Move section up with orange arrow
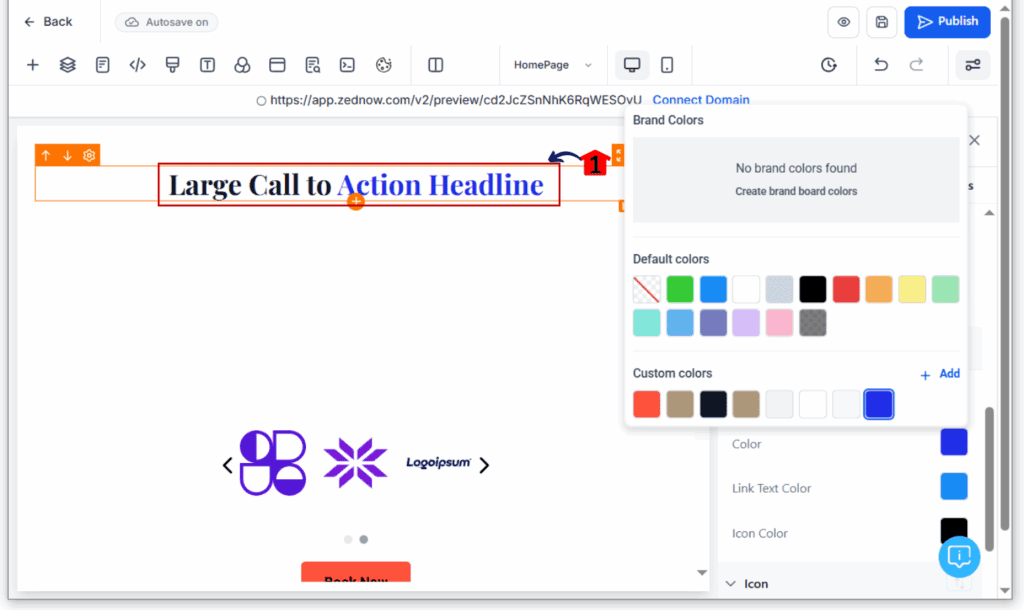Screen dimensions: 1024x610 point(46,155)
